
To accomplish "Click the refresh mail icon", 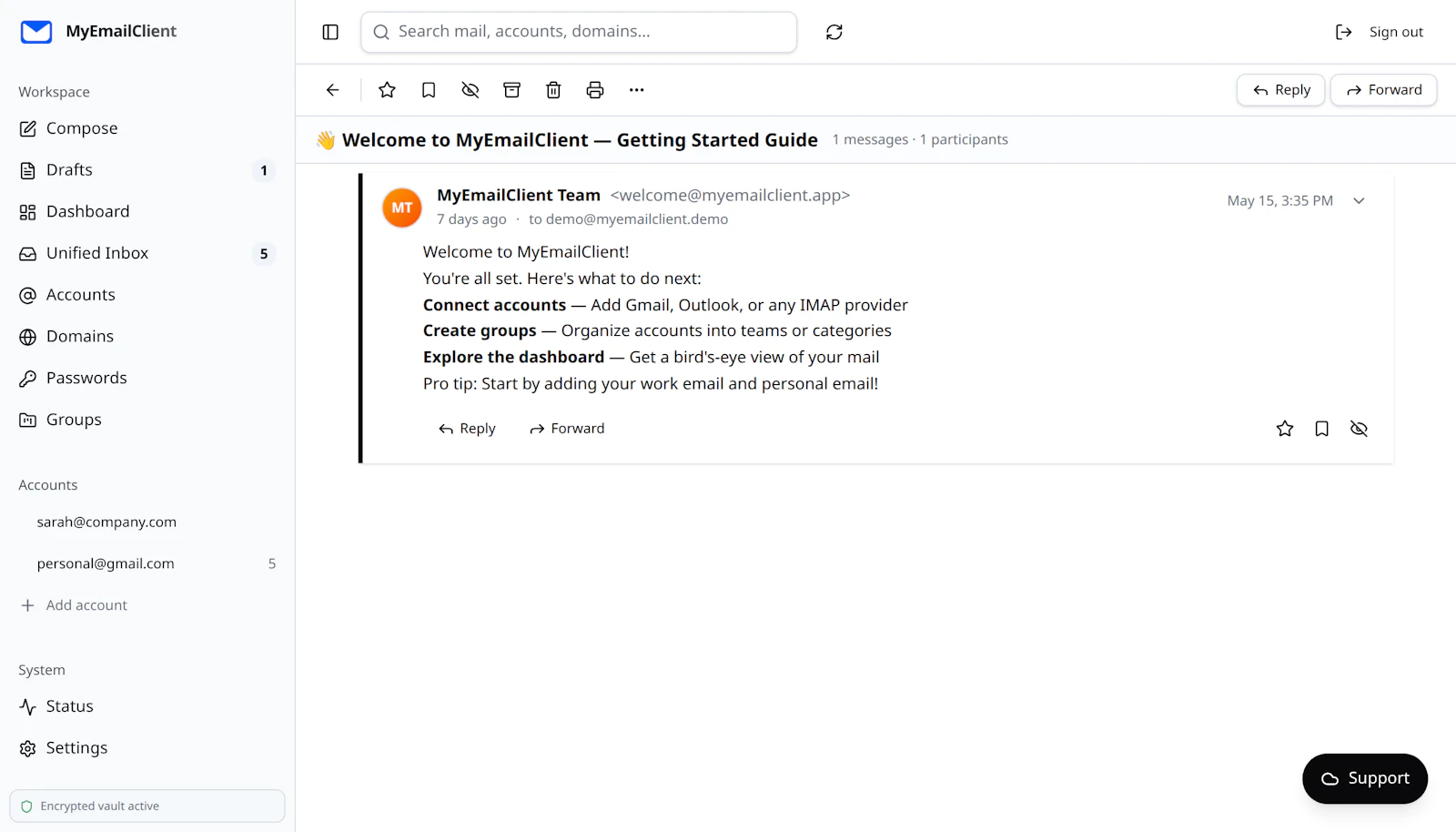I will click(834, 32).
